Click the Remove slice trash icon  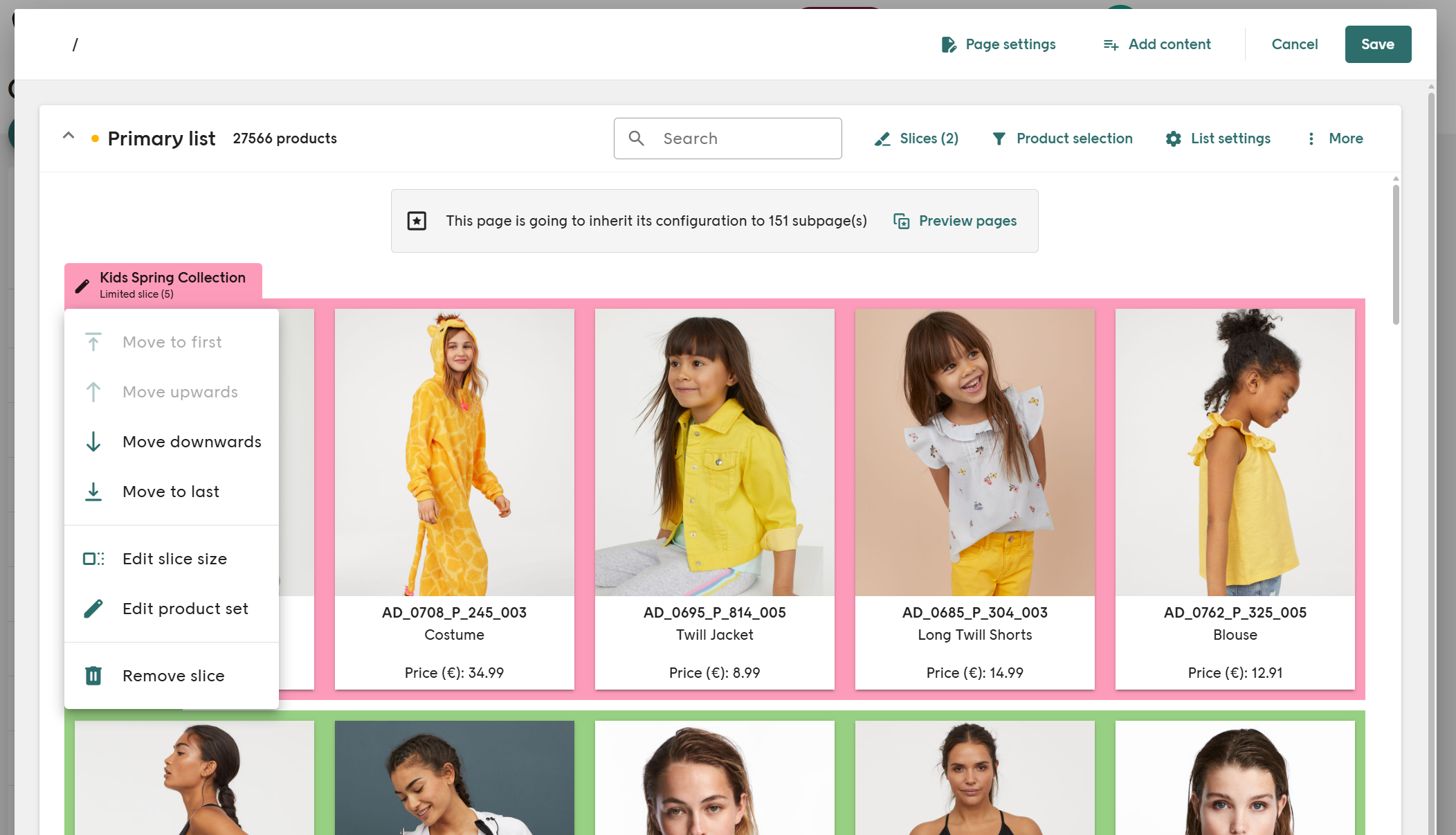click(93, 676)
